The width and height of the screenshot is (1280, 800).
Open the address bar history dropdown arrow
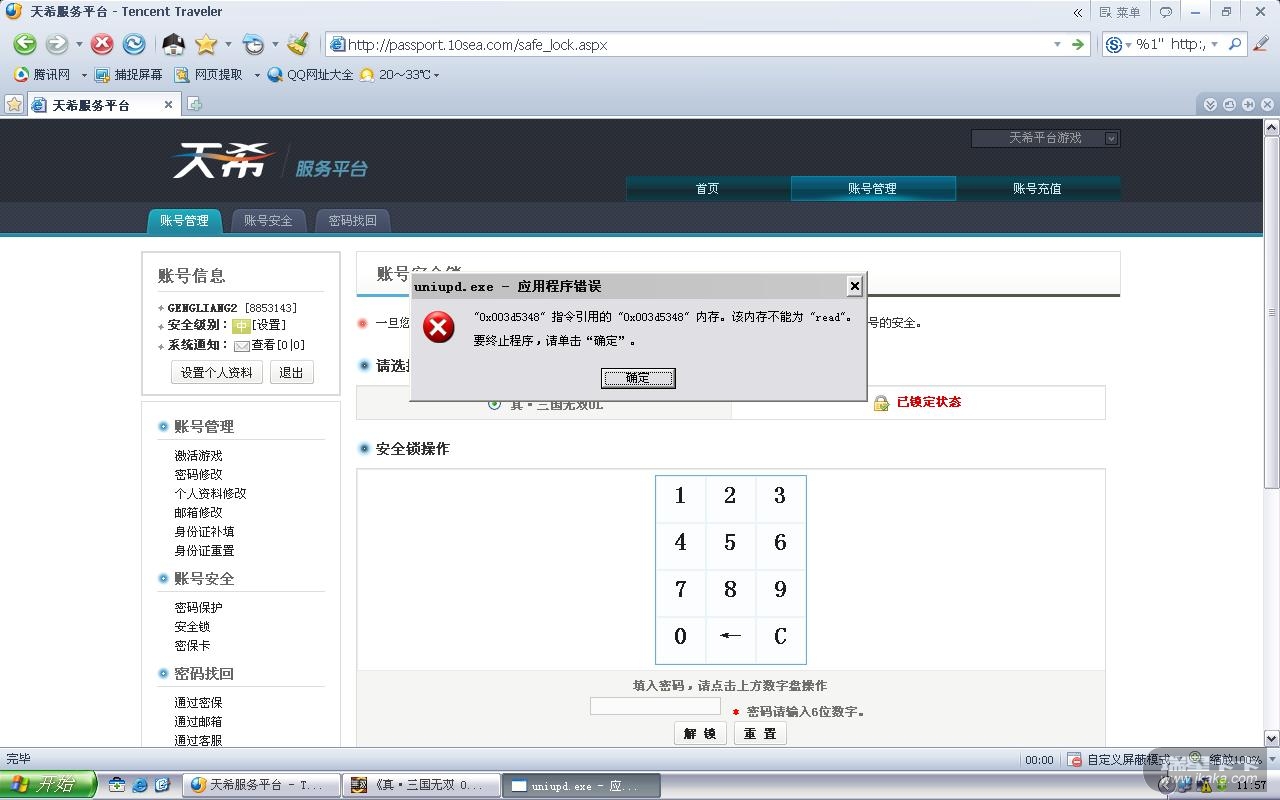(1057, 44)
